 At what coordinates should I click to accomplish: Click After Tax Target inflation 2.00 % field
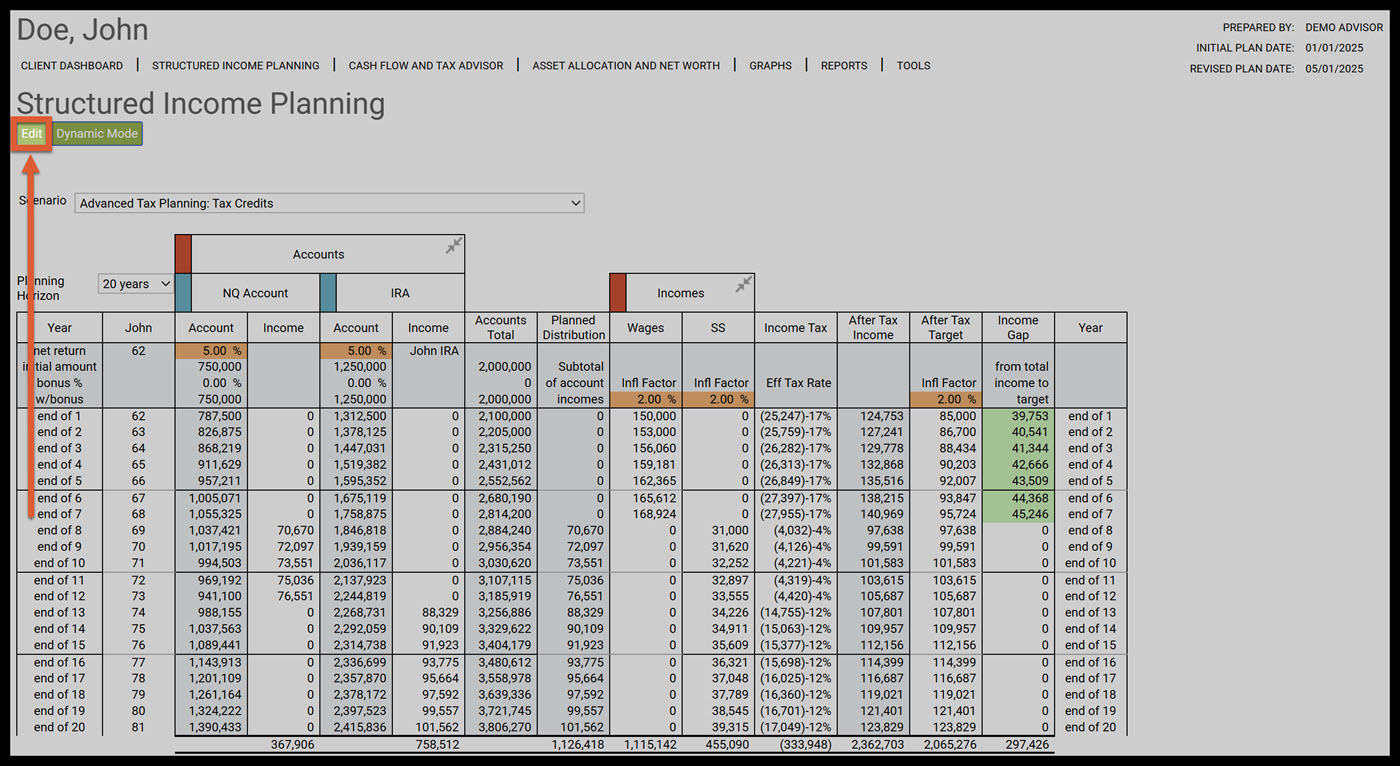point(946,399)
